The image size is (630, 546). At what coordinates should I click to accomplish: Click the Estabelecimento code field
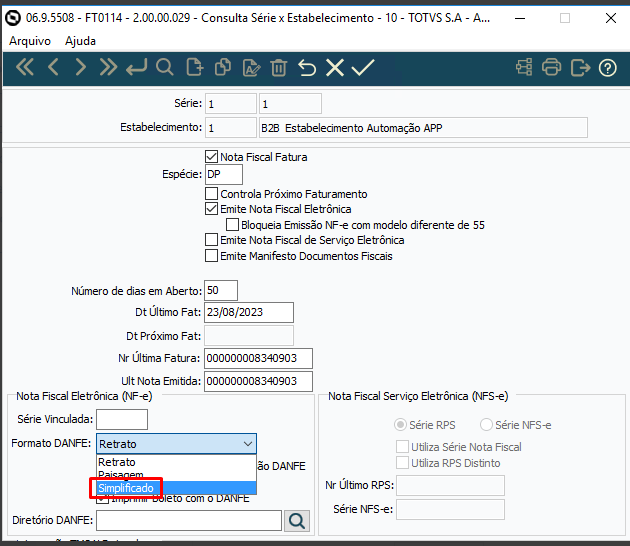point(231,128)
